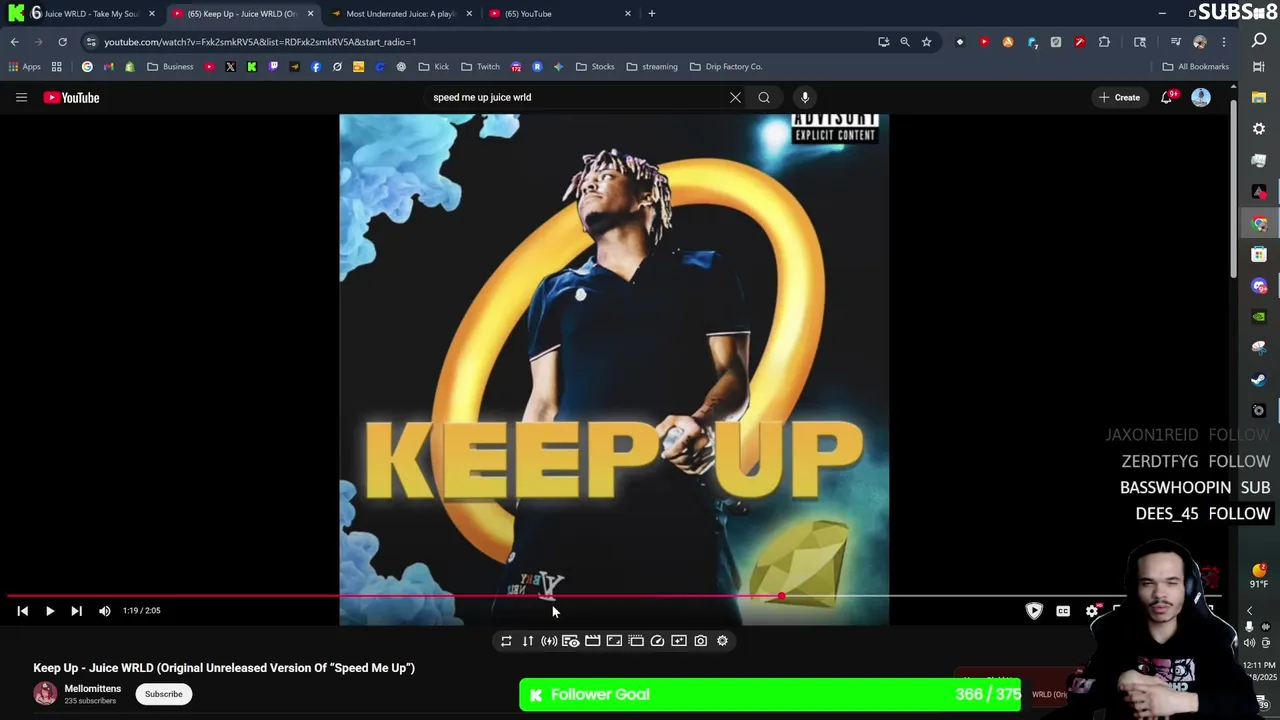Play the Keep Up video
This screenshot has height=720, width=1280.
[49, 610]
